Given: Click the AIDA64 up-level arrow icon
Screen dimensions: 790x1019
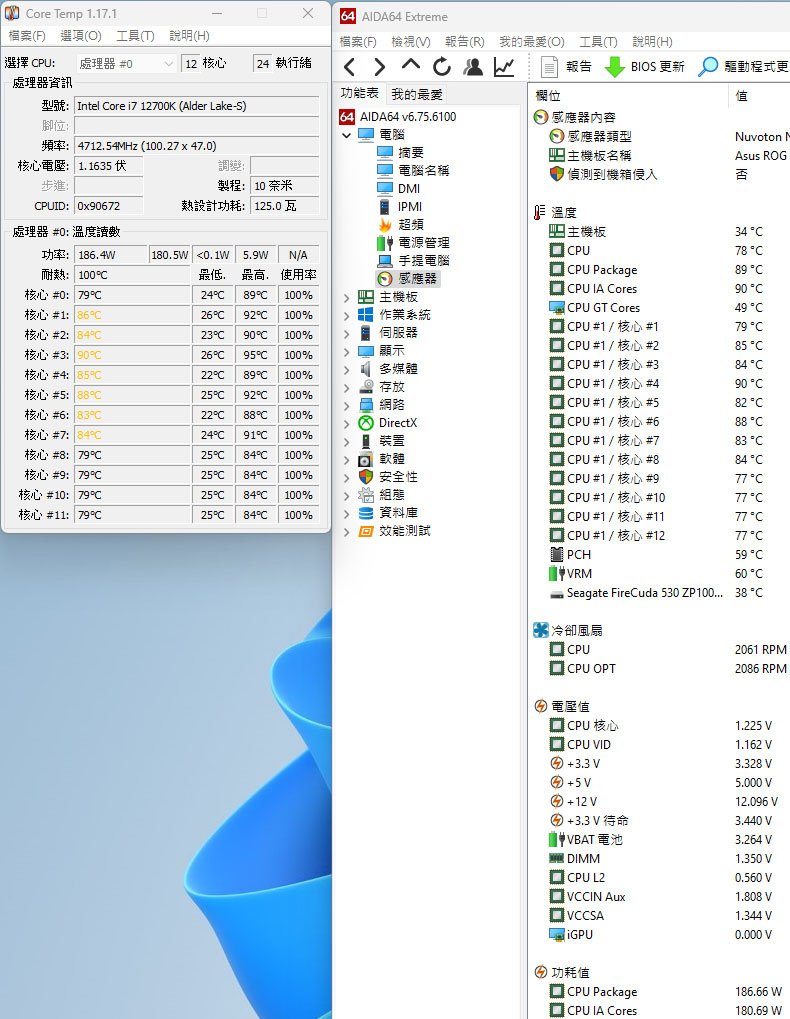Looking at the screenshot, I should click(411, 65).
